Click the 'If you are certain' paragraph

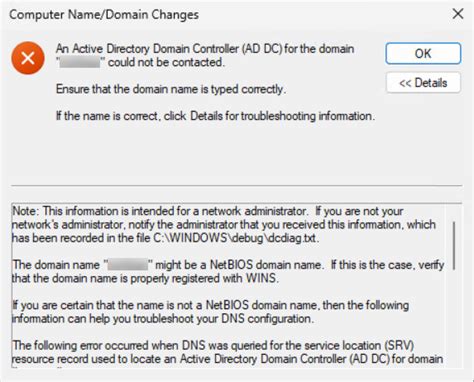tap(210, 312)
